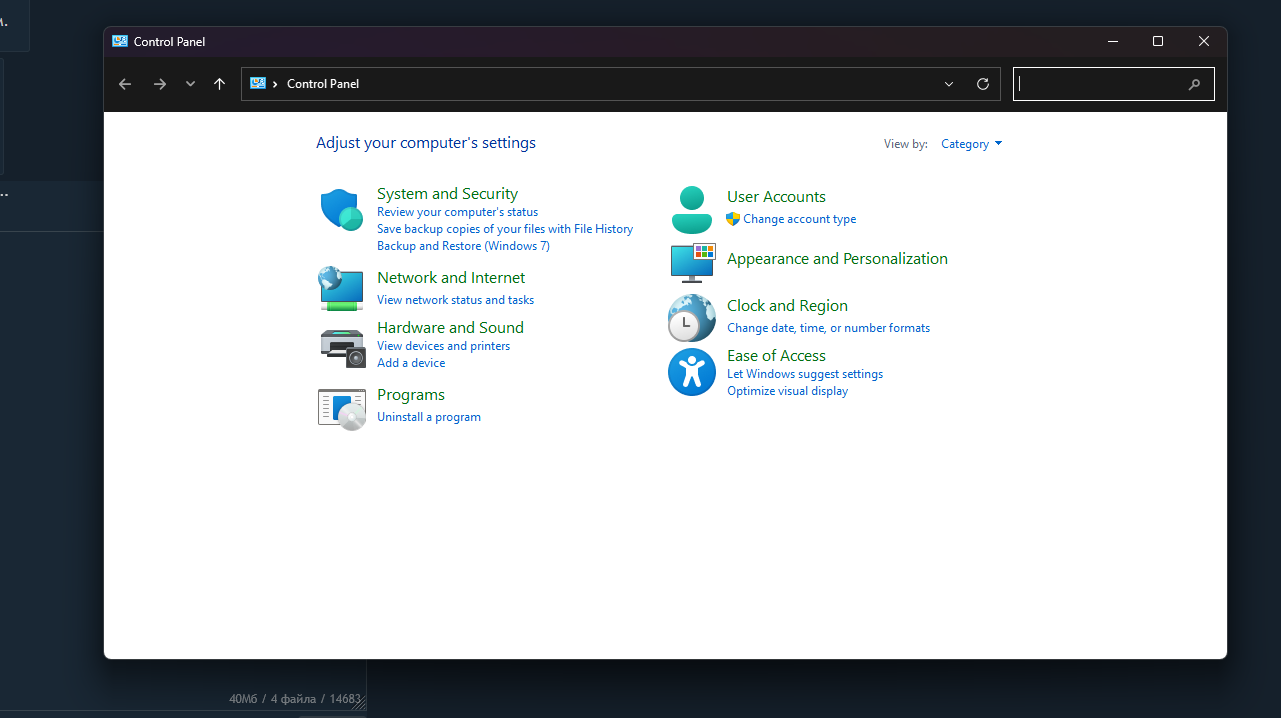Select Add a device link
The height and width of the screenshot is (718, 1281).
pos(411,363)
